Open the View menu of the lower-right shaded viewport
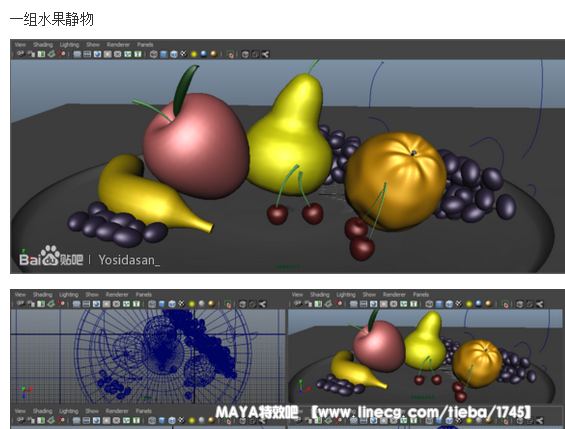 pos(297,295)
